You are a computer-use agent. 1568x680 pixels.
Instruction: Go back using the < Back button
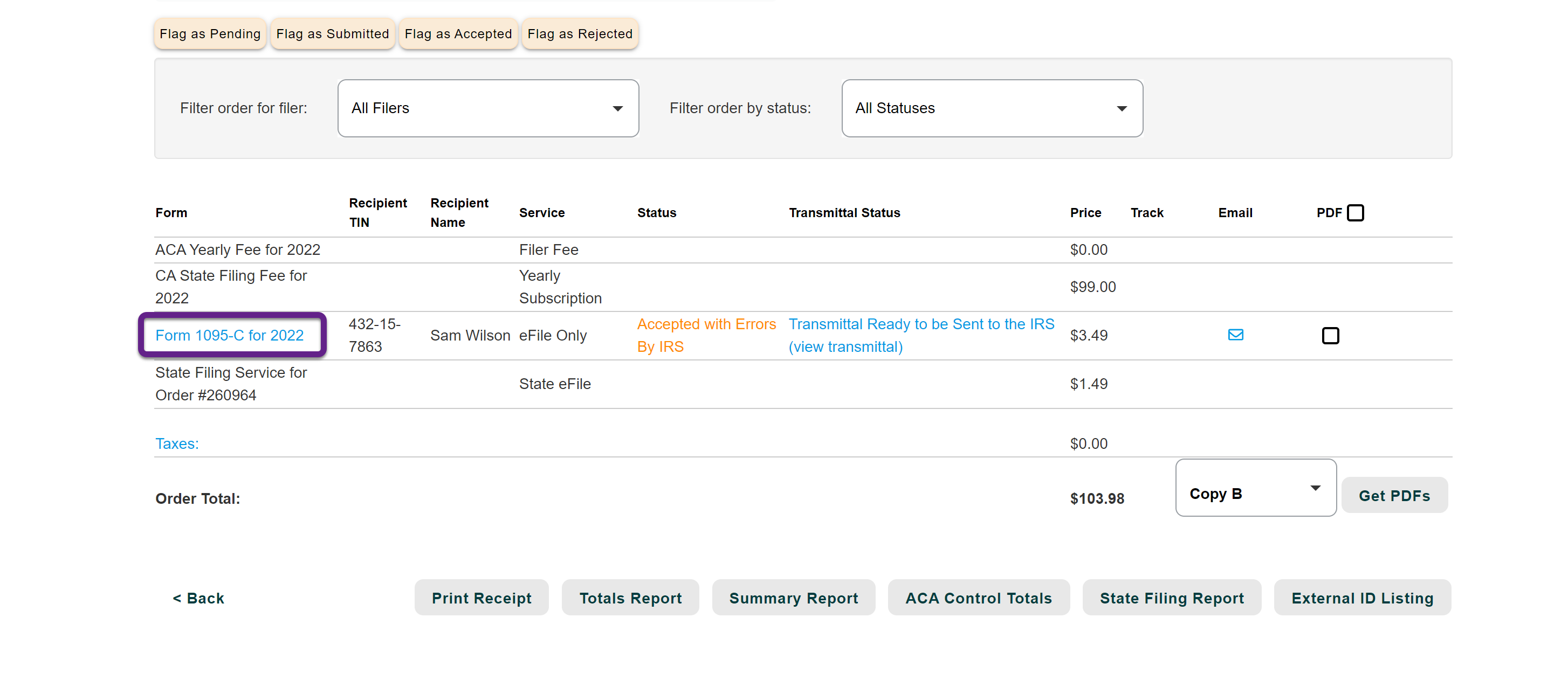[198, 598]
